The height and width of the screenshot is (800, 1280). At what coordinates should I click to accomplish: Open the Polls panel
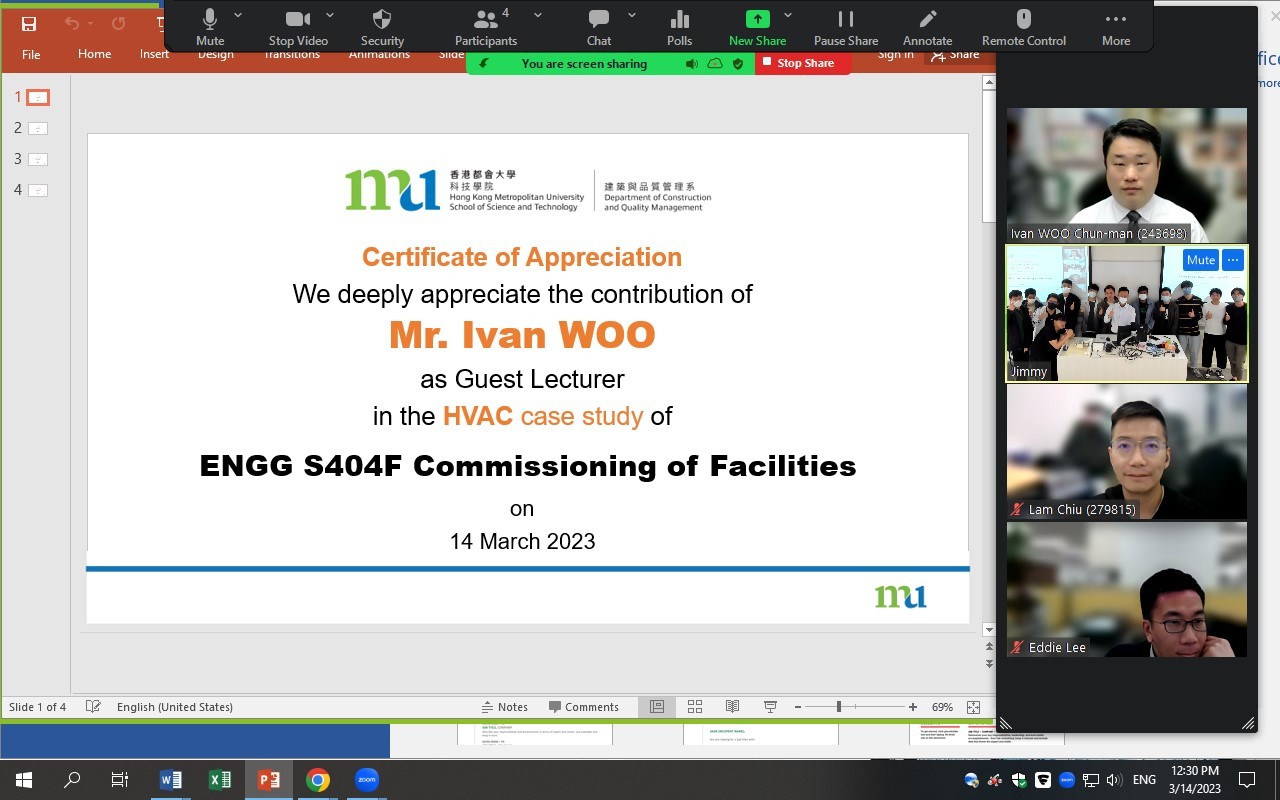(679, 27)
